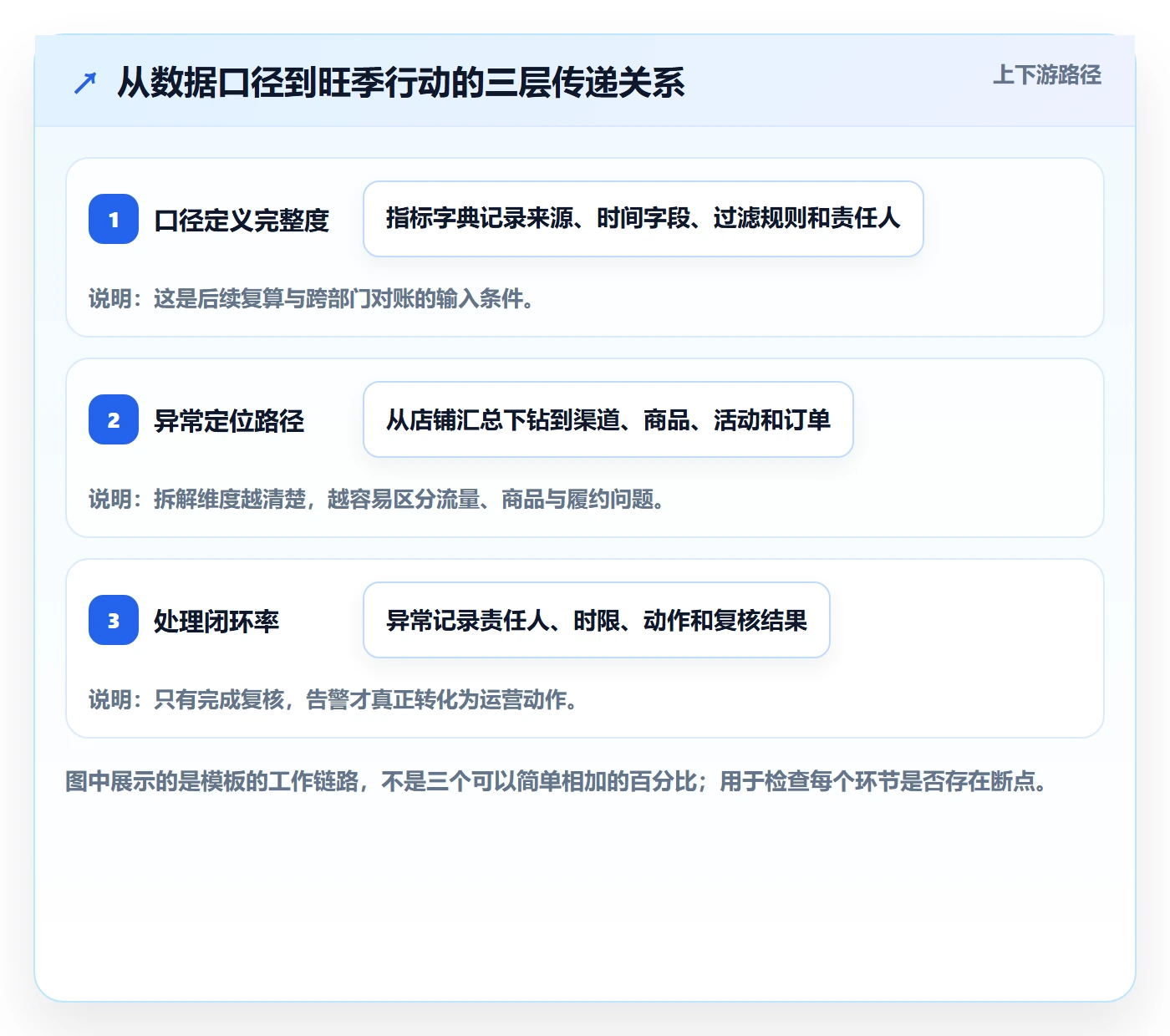Viewport: 1170px width, 1036px height.
Task: Click the box 异常记录责任人、时限、动作和复核结果
Action: tap(597, 620)
